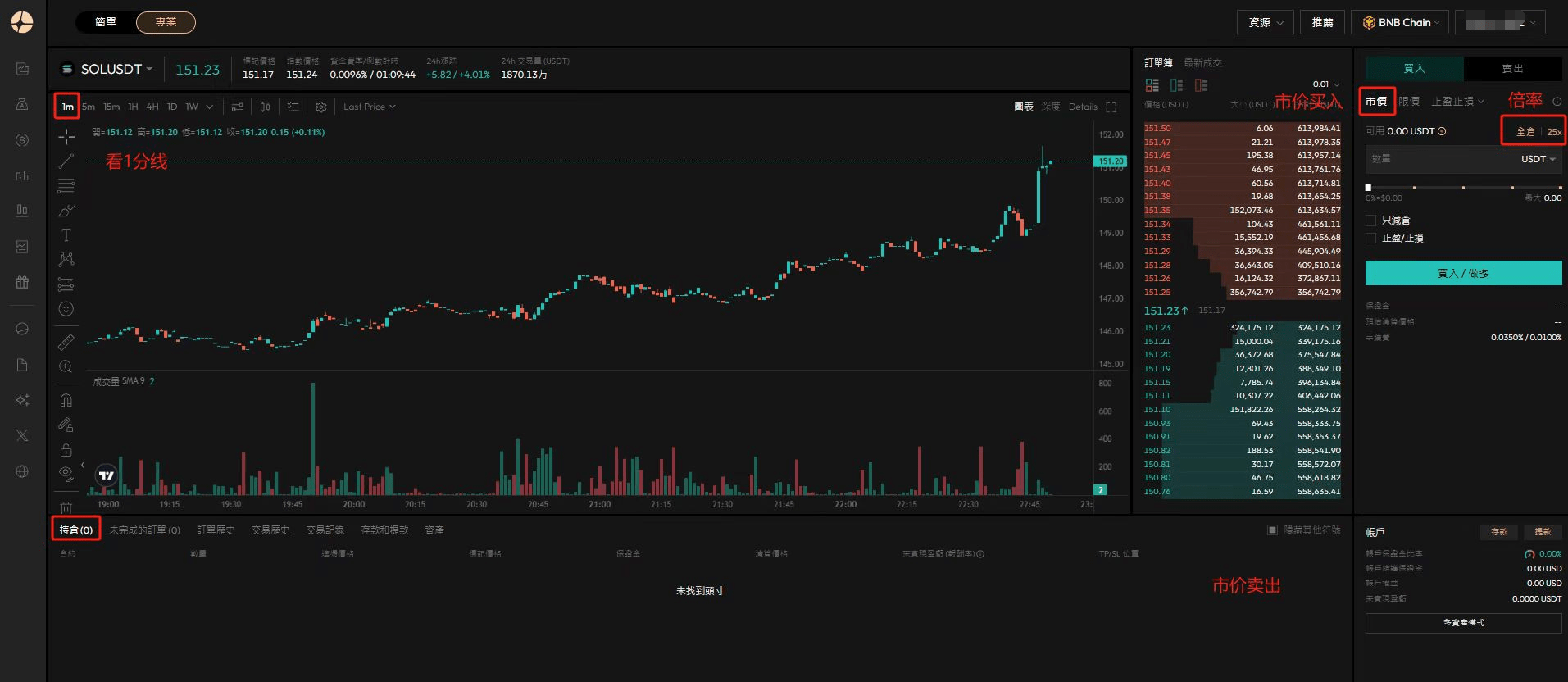Select the text annotation tool

pos(66,235)
